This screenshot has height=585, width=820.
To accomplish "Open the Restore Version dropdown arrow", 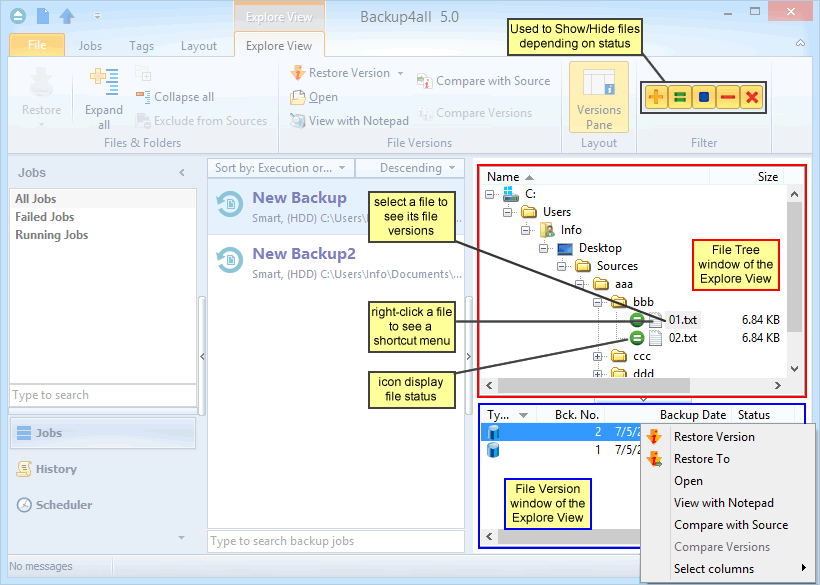I will (x=401, y=73).
